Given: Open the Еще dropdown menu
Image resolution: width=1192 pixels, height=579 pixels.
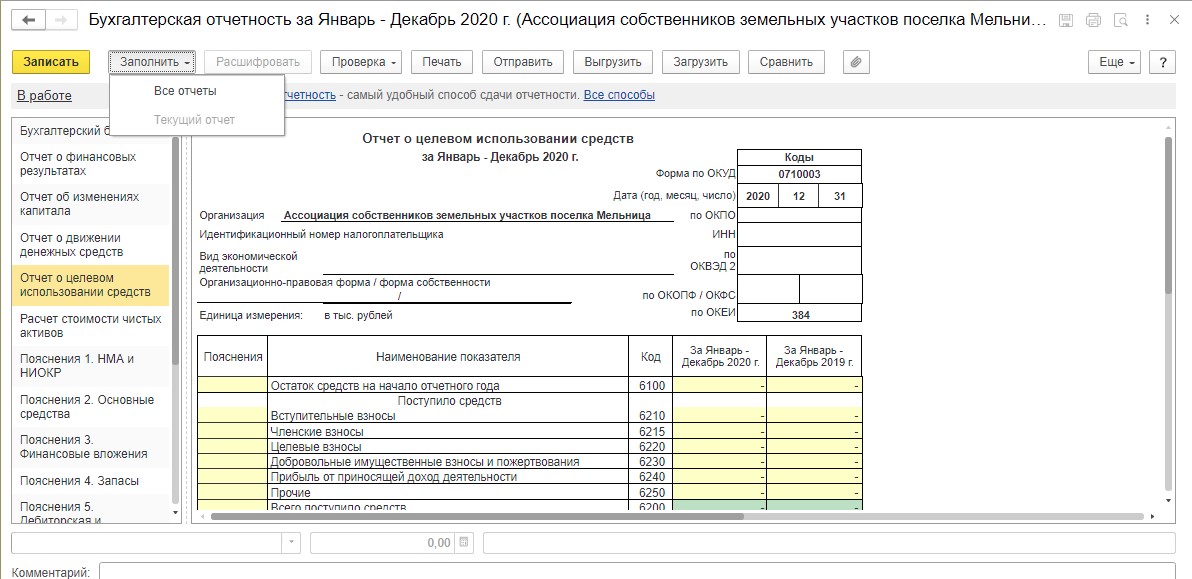Looking at the screenshot, I should (1114, 62).
